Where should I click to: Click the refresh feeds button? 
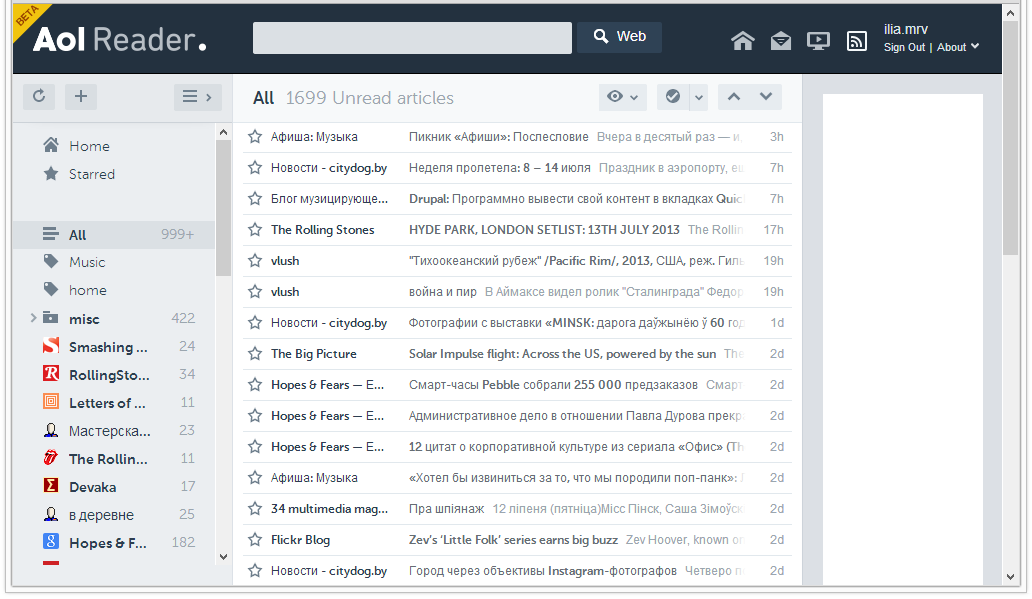pyautogui.click(x=39, y=97)
